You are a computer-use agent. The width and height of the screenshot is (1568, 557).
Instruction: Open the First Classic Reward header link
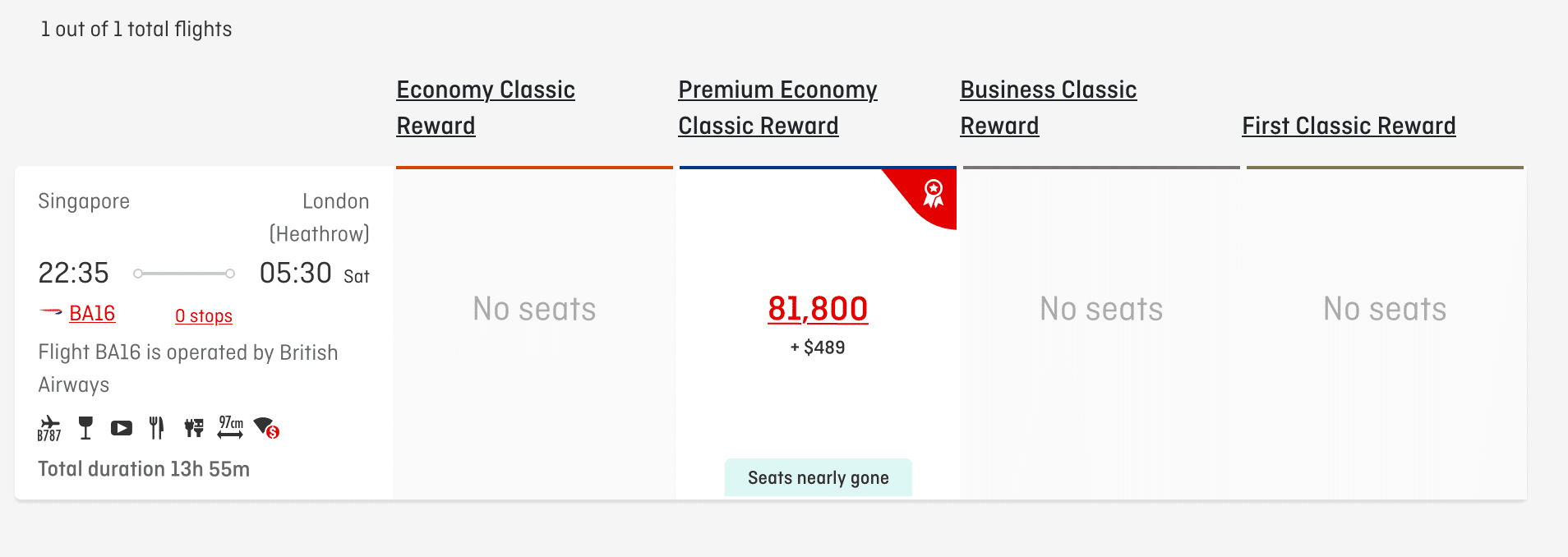pyautogui.click(x=1349, y=126)
